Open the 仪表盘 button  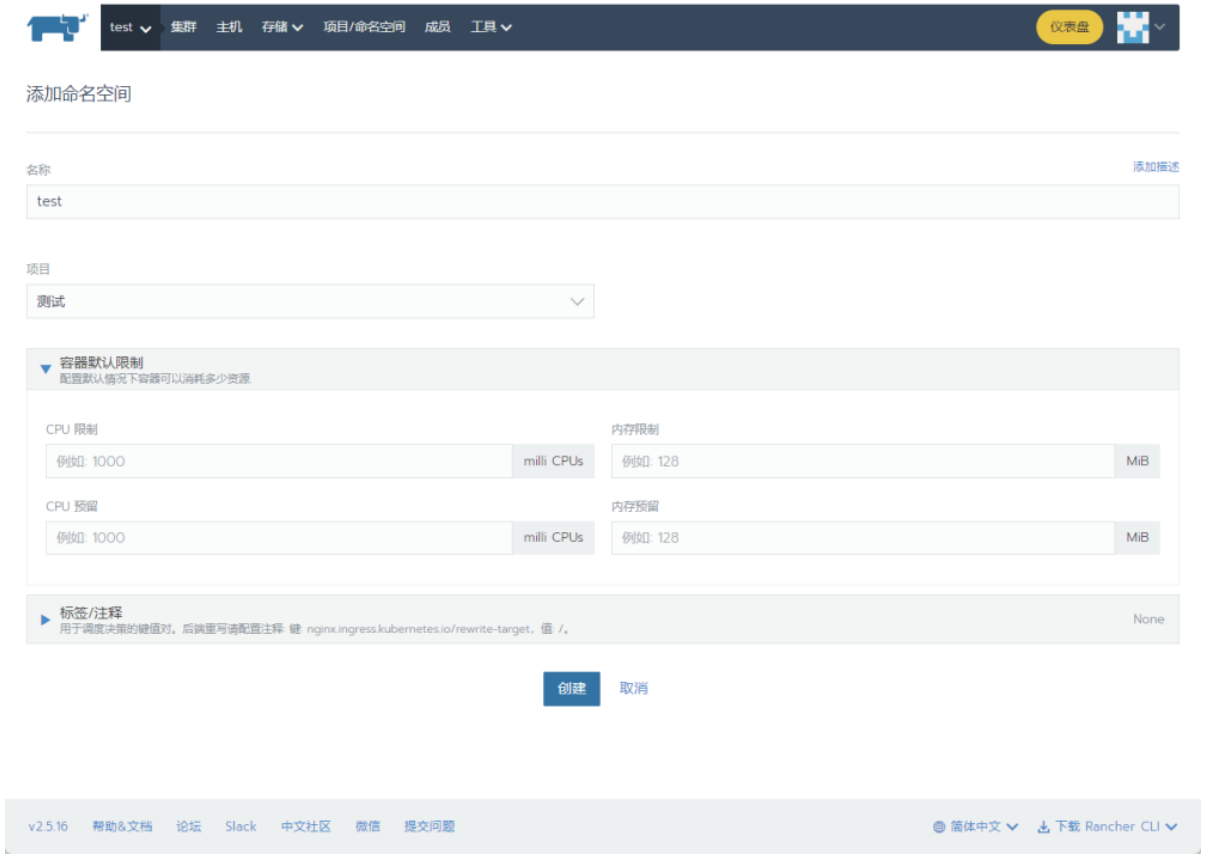click(1069, 28)
